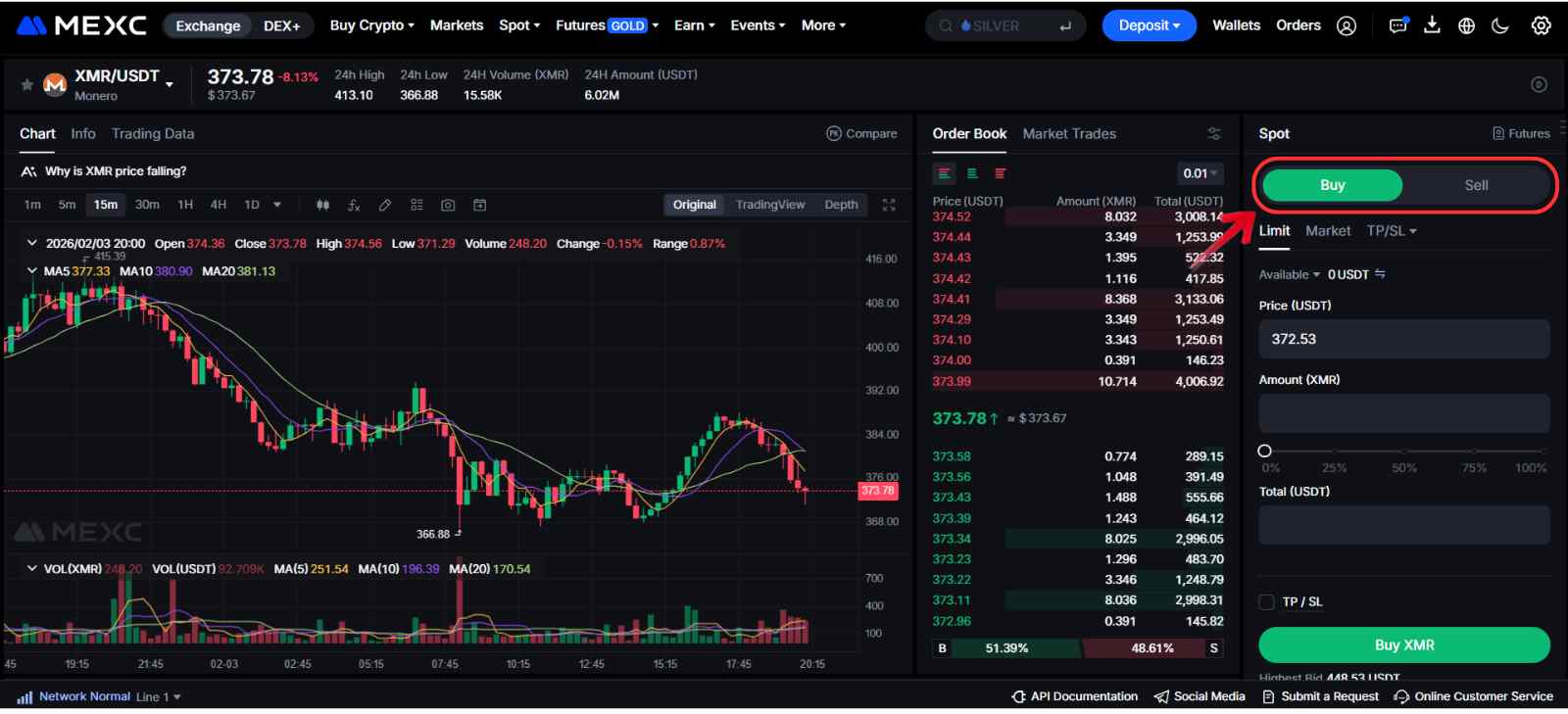The width and height of the screenshot is (1568, 714).
Task: Switch to the Trading Data tab
Action: [x=153, y=133]
